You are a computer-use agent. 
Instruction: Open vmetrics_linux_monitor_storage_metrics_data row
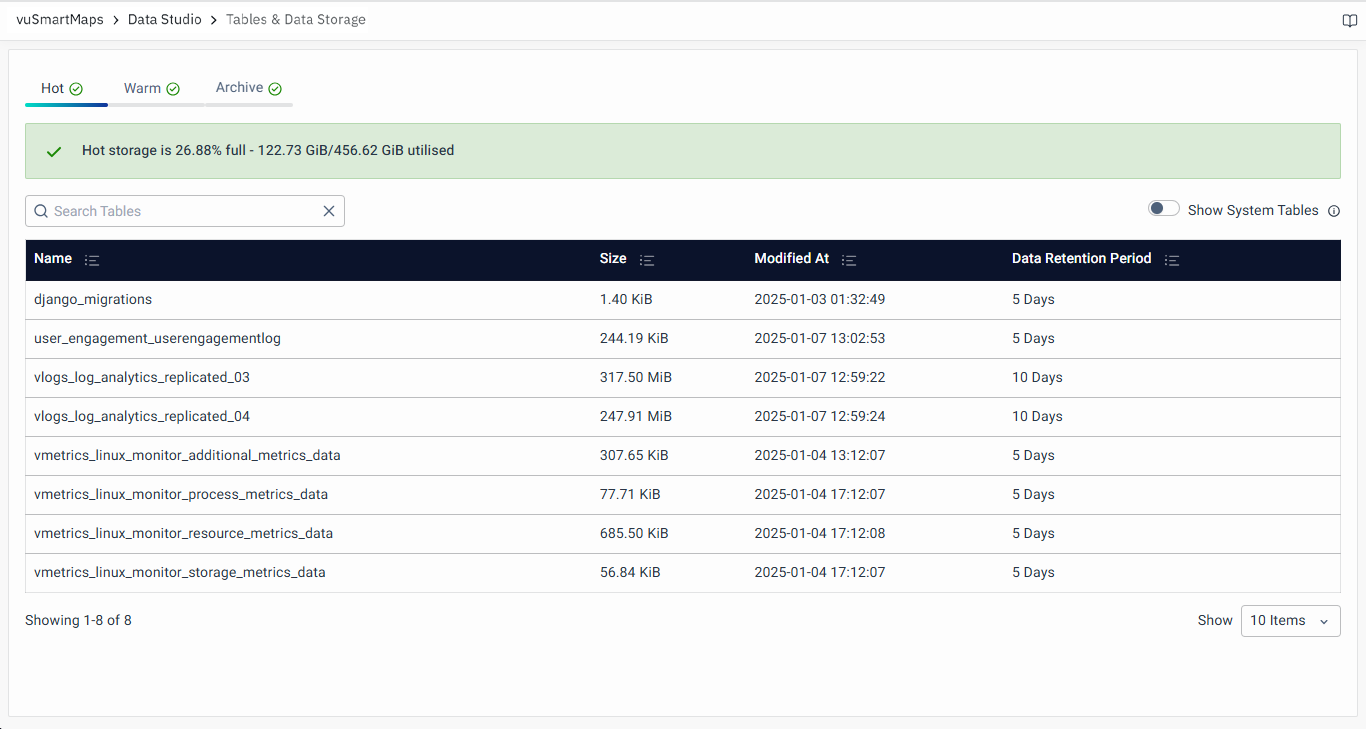coord(180,573)
